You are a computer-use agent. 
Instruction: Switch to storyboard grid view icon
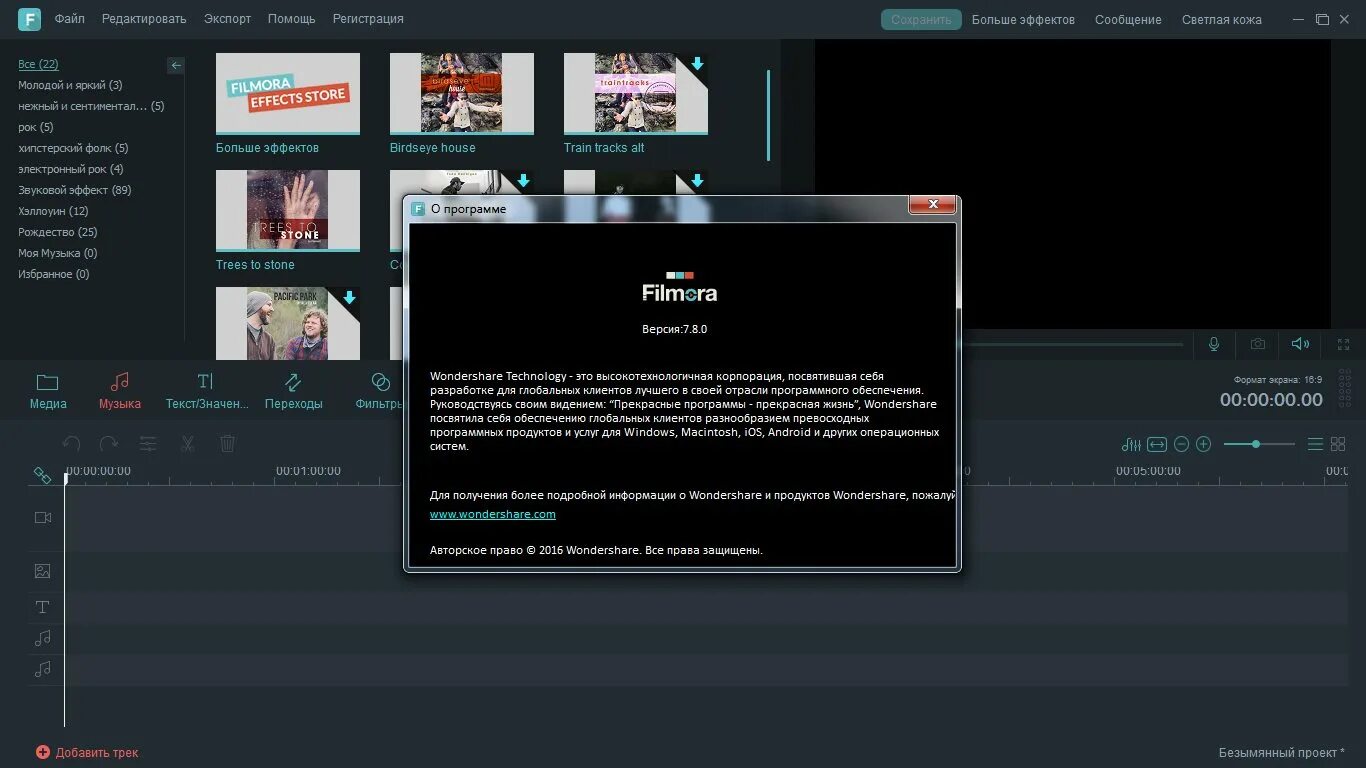[1338, 444]
